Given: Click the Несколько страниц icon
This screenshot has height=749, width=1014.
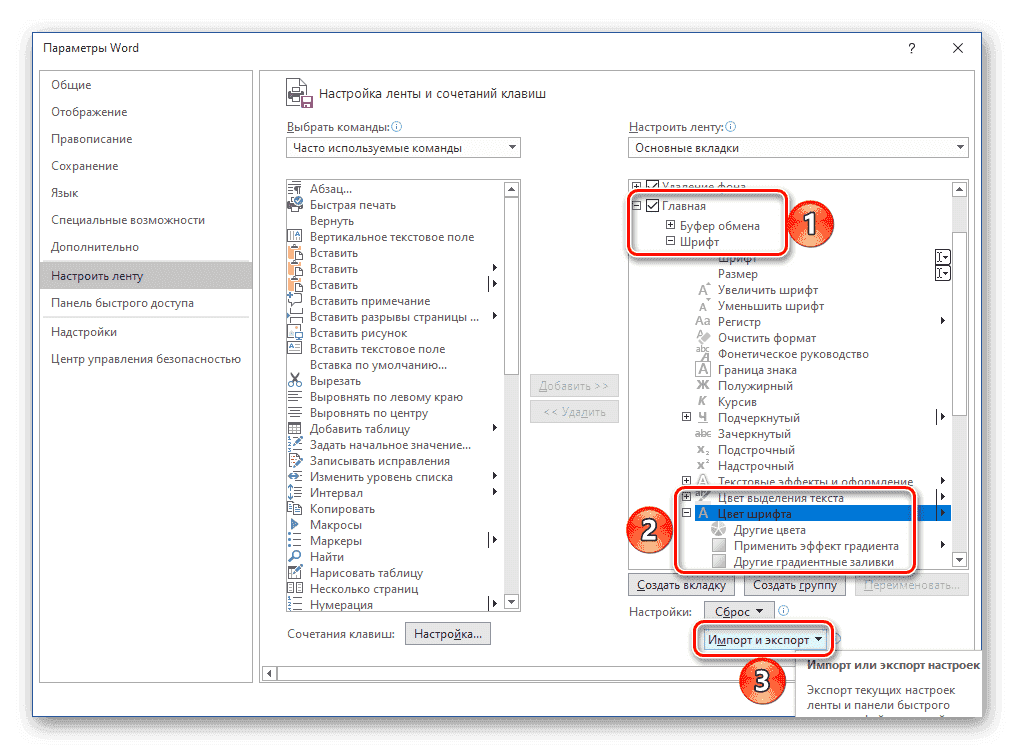Looking at the screenshot, I should click(x=294, y=589).
